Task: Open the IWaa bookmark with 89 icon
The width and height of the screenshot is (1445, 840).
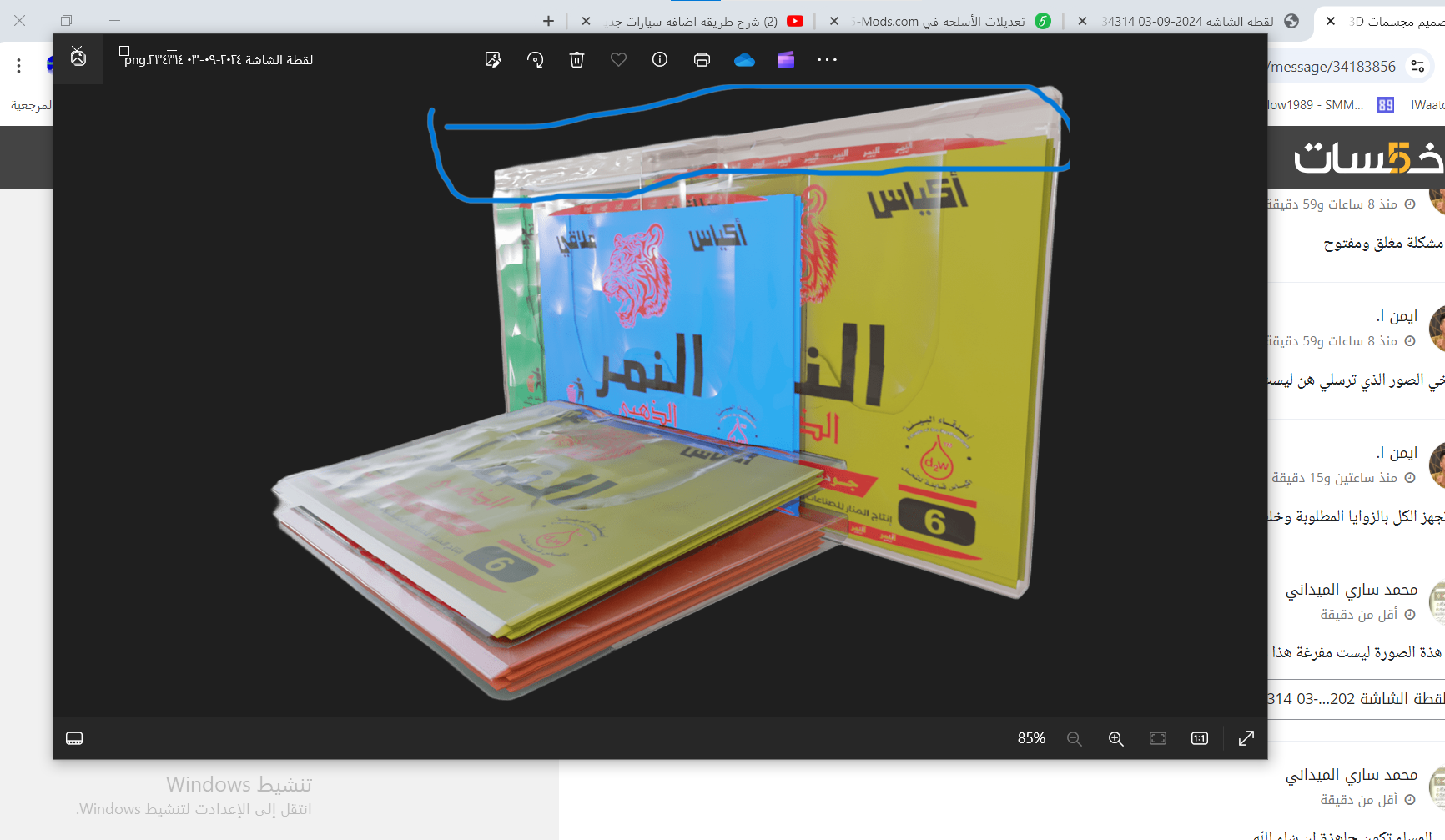Action: click(x=1411, y=105)
